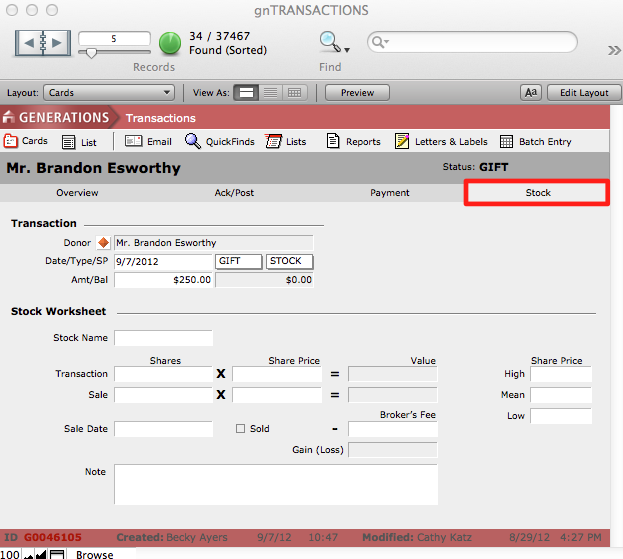
Task: Open the Find magnifying glass tool
Action: (329, 42)
